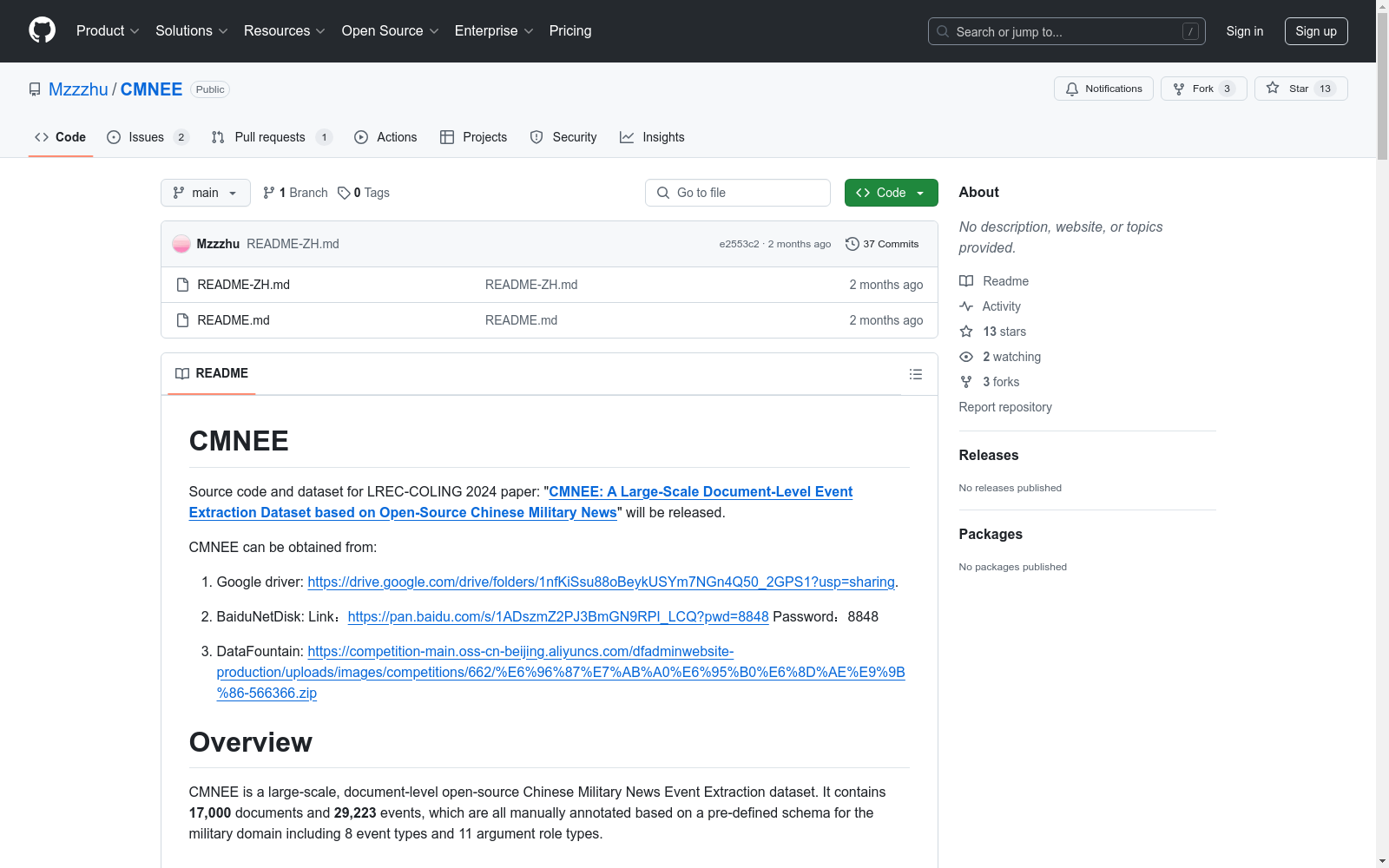Screen dimensions: 1389x868
Task: Click the Go to file search box
Action: [738, 193]
